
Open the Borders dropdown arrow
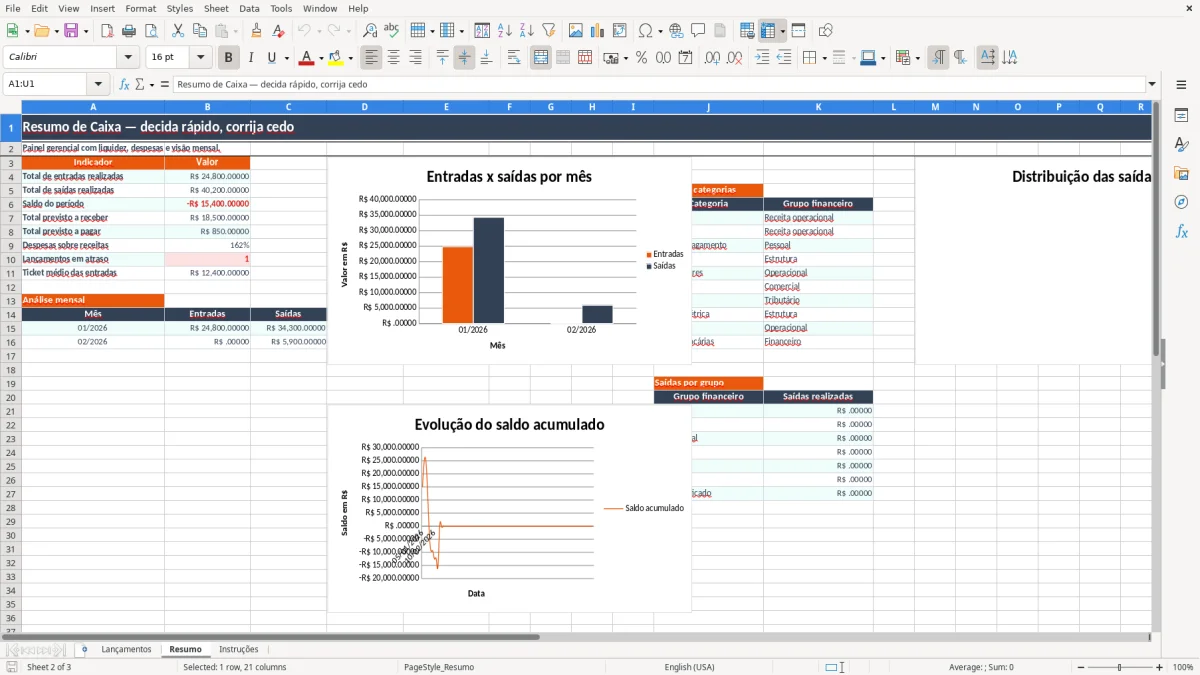click(x=824, y=58)
